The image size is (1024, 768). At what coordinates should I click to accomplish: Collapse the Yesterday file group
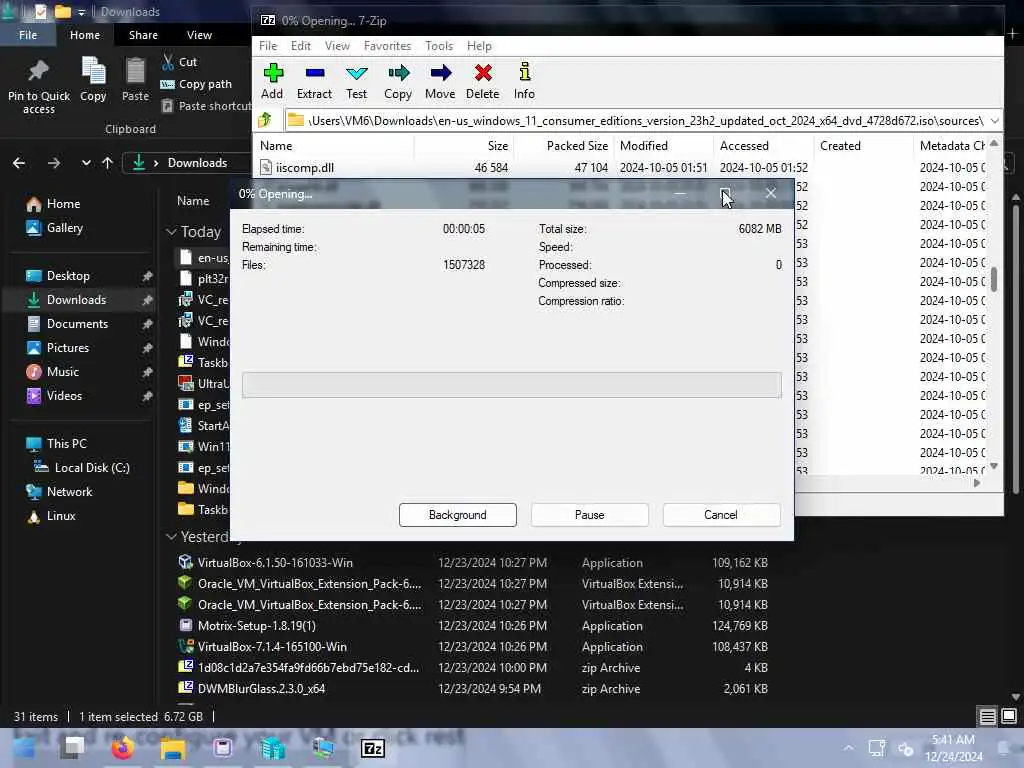point(171,537)
